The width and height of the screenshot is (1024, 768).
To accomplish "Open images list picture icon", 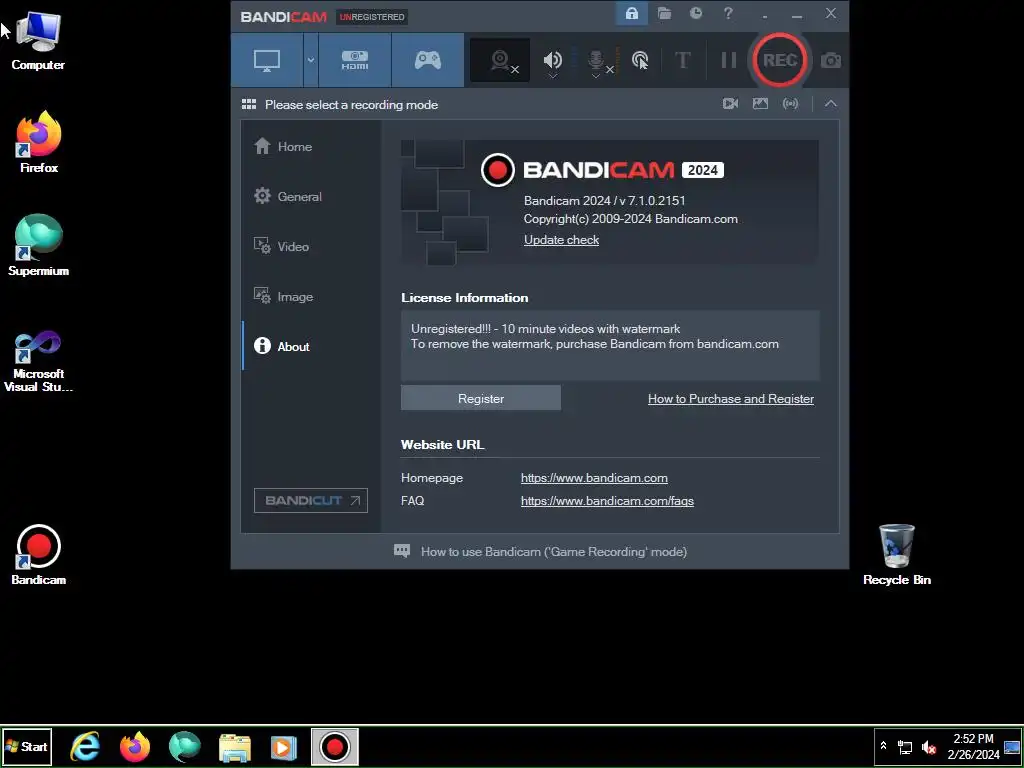I will tap(760, 104).
